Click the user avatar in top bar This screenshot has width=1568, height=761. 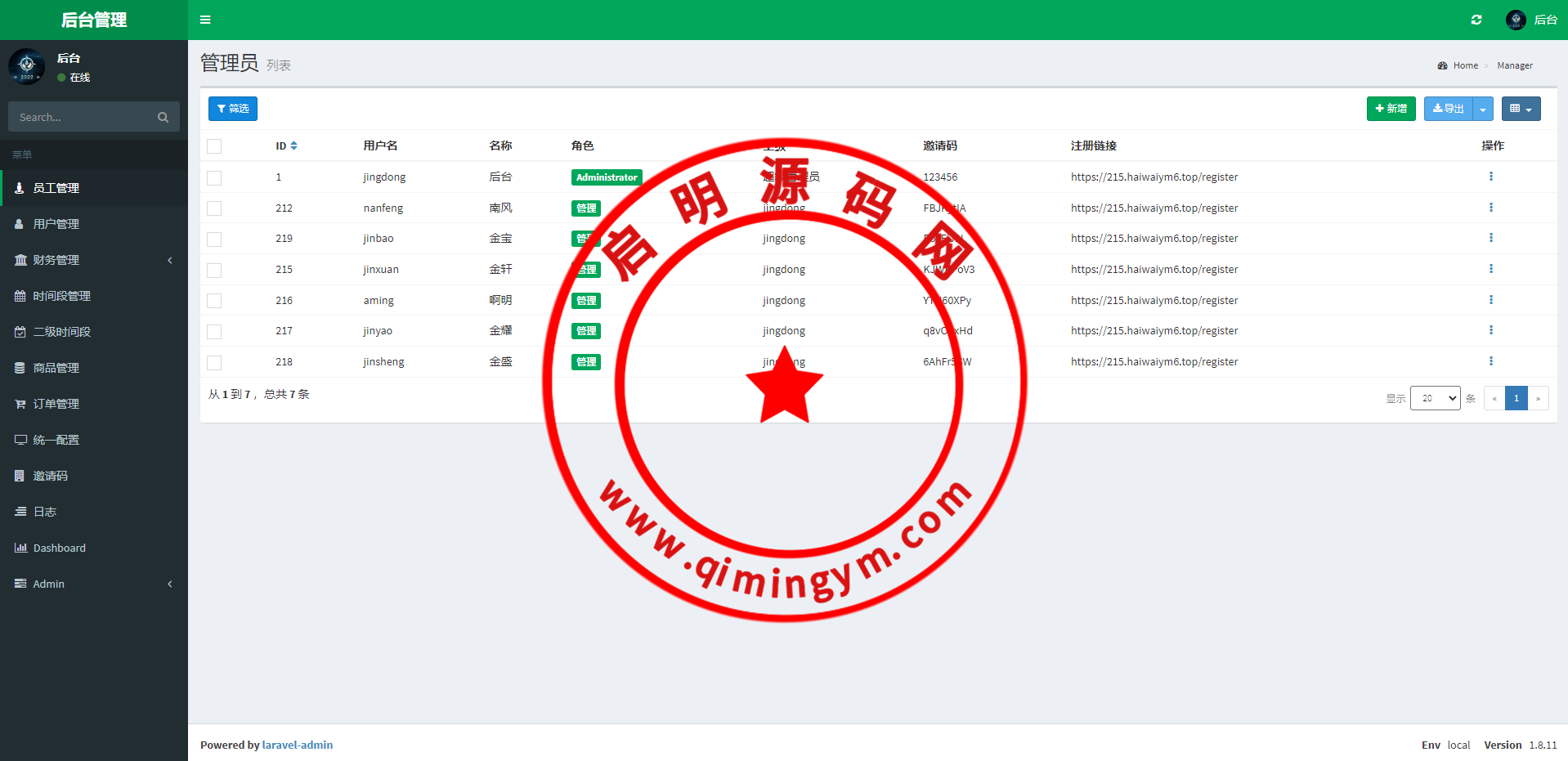click(1516, 20)
